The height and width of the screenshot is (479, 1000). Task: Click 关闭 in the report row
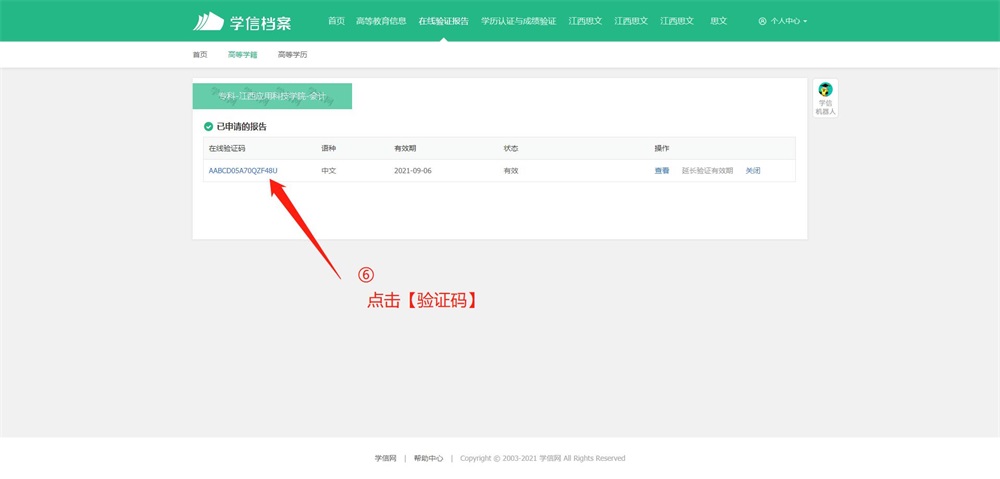[x=753, y=171]
